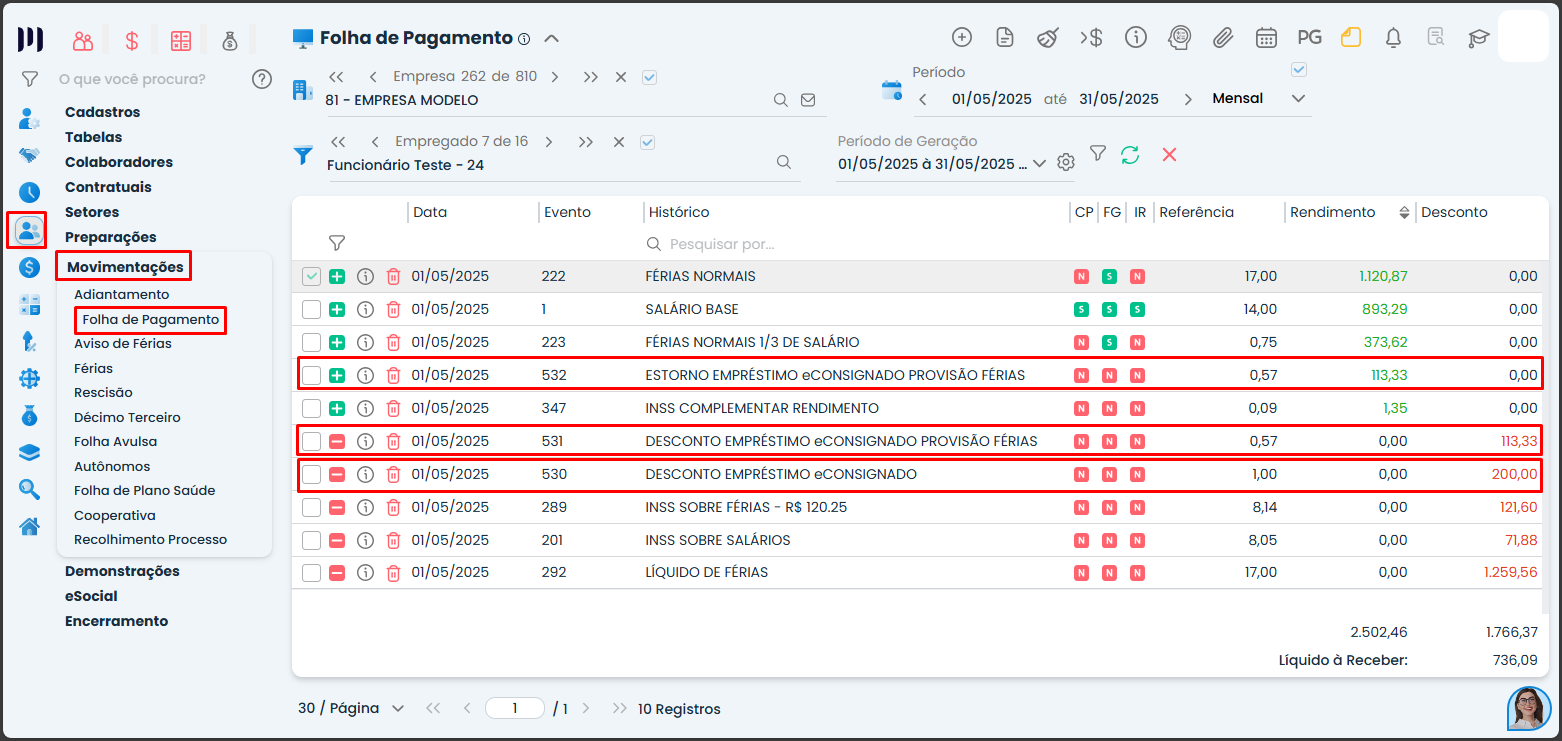Click the notification bell icon
The image size is (1562, 741).
(x=1393, y=38)
